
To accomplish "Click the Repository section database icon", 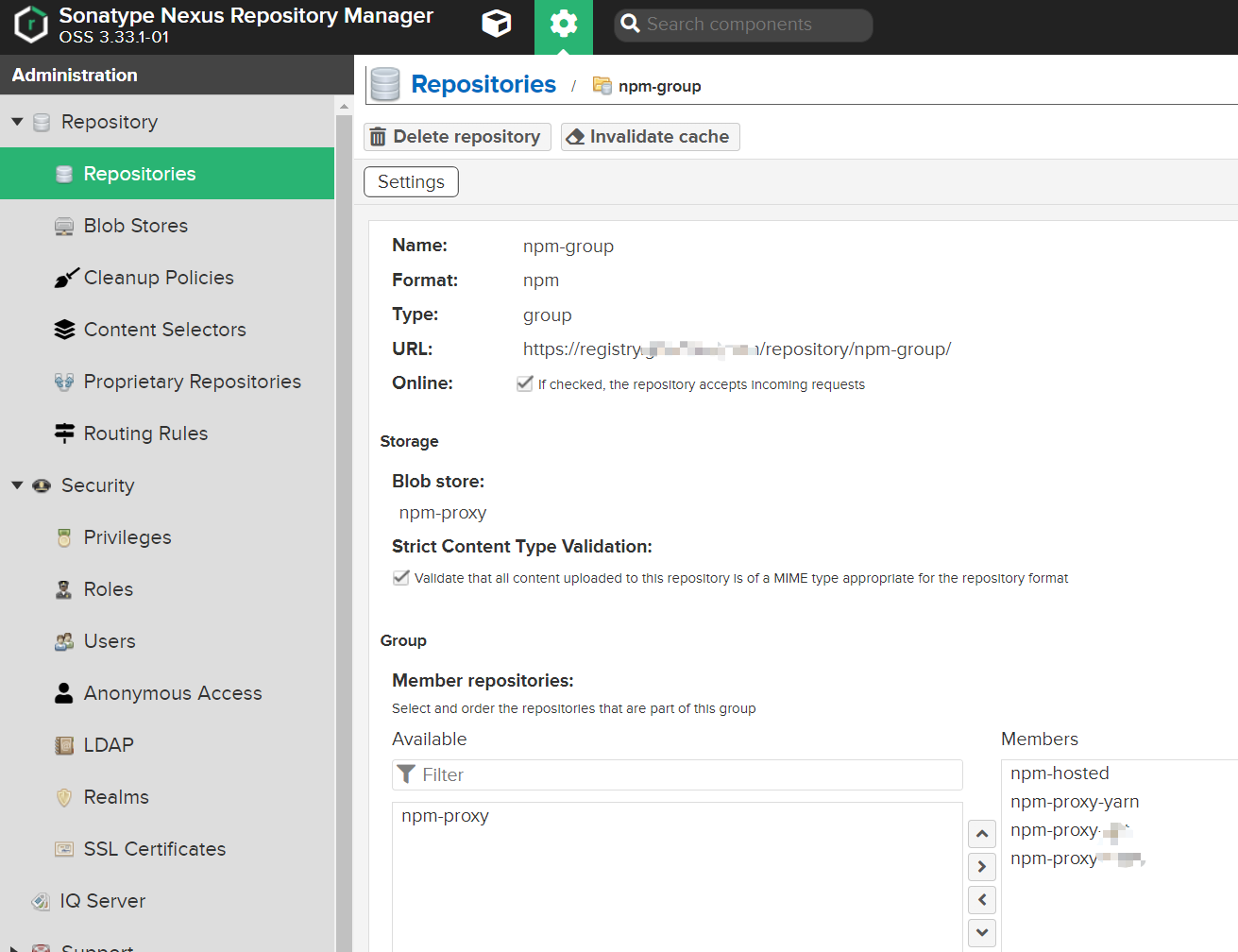I will tap(42, 122).
